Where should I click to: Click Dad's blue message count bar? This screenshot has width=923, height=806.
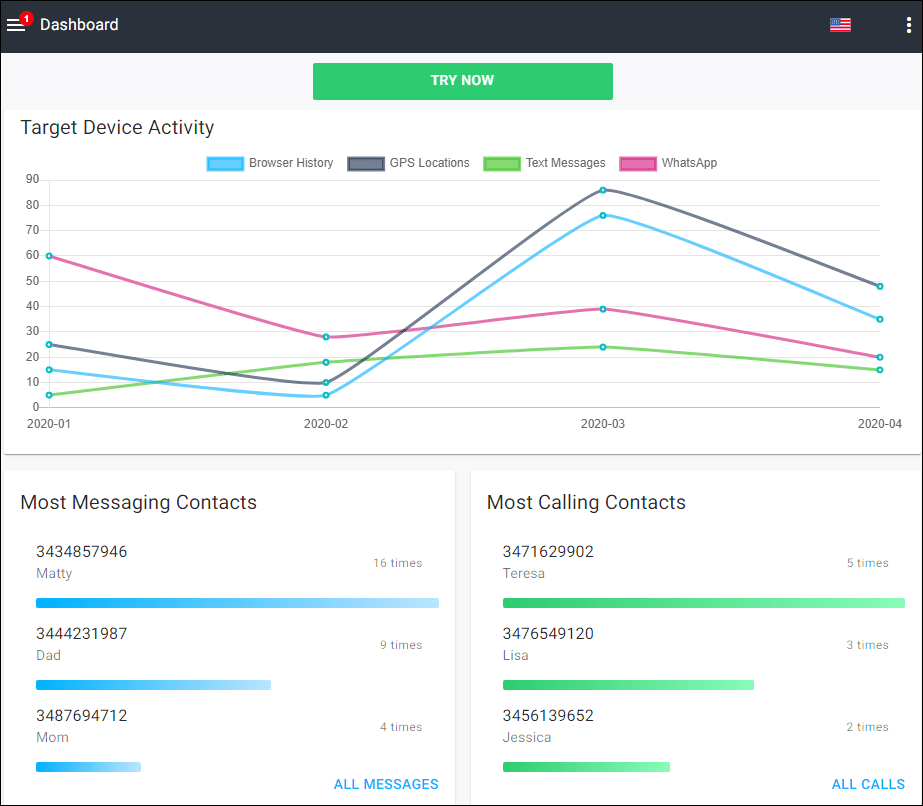tap(153, 685)
